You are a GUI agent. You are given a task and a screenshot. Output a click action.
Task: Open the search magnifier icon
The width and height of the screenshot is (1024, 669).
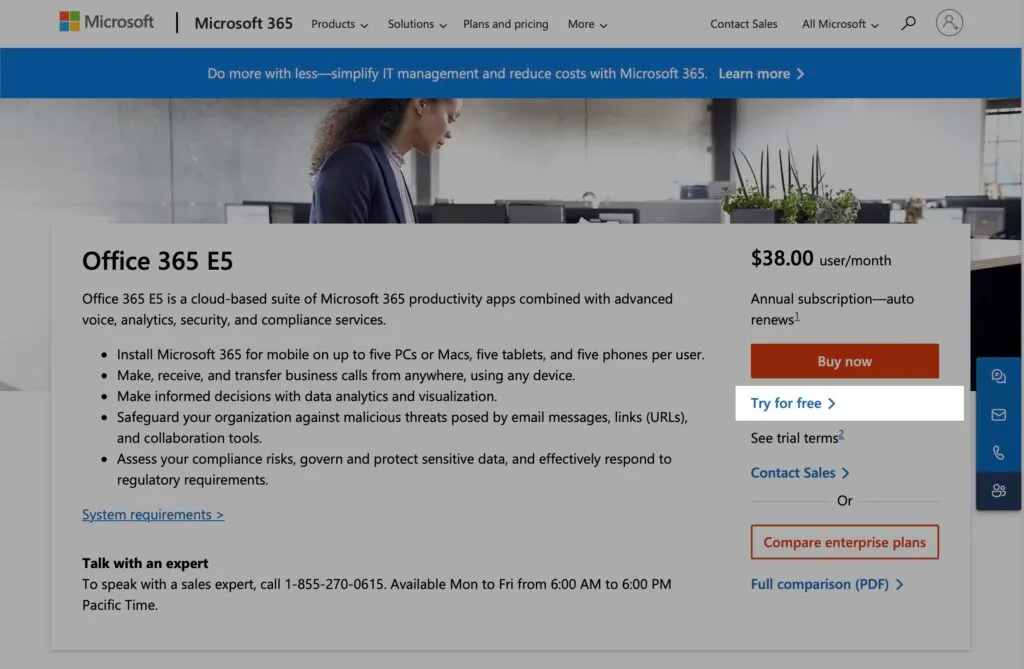[908, 24]
